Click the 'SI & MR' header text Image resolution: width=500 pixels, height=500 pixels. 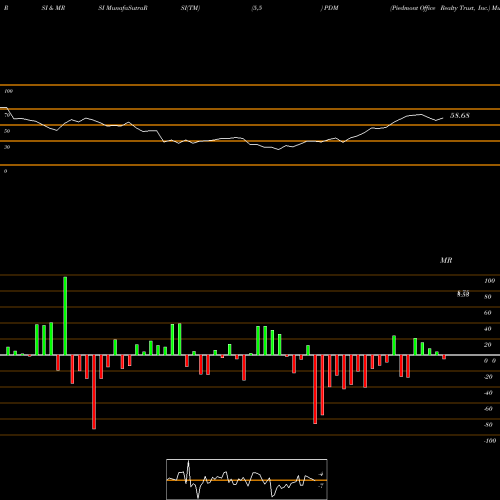pyautogui.click(x=53, y=8)
